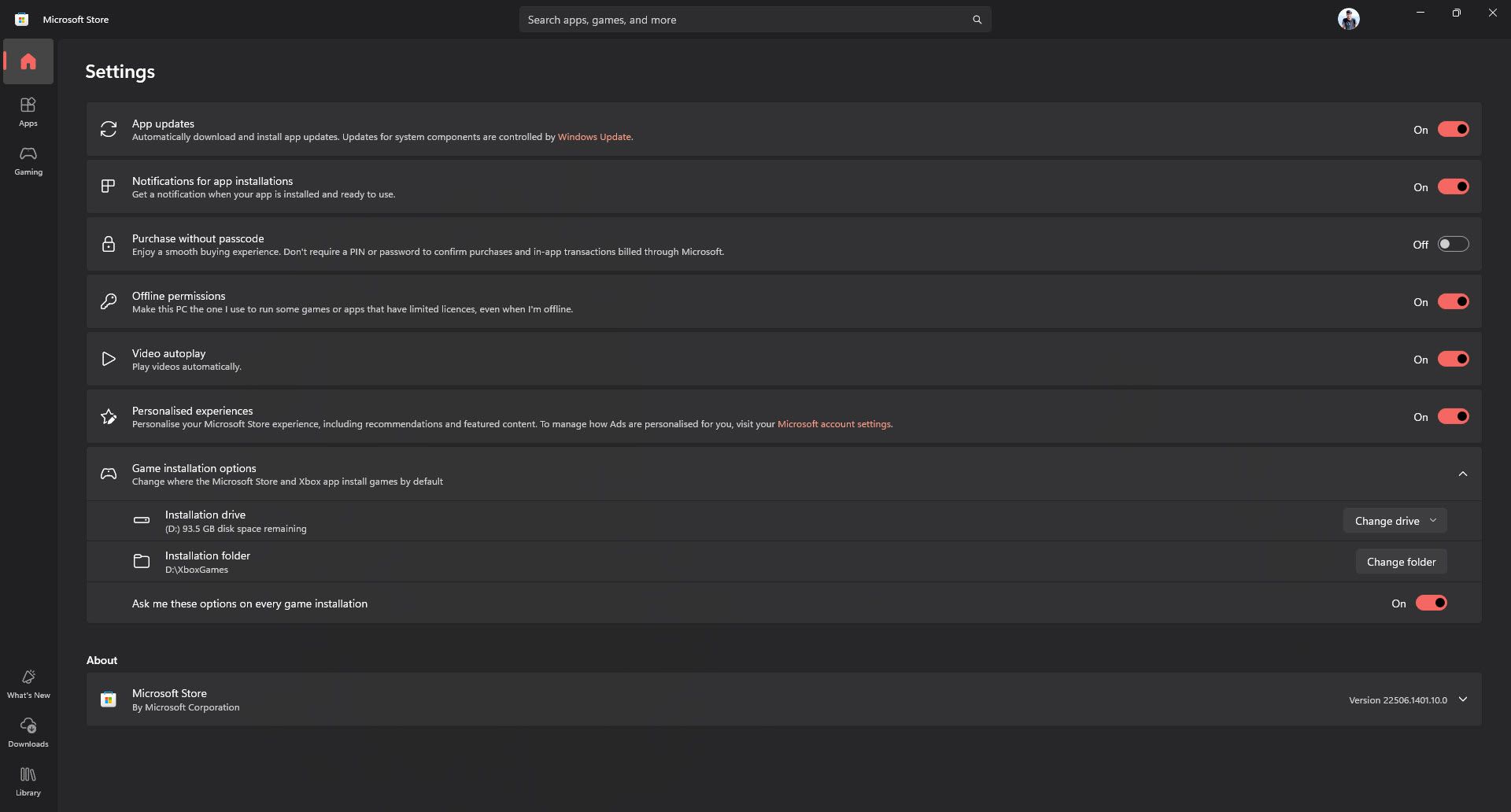The image size is (1511, 812).
Task: Collapse the Game installation options section
Action: pyautogui.click(x=1462, y=474)
